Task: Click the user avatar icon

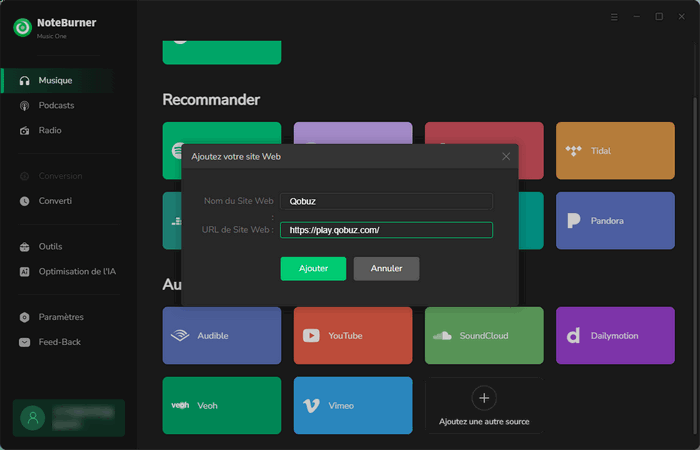Action: click(33, 418)
